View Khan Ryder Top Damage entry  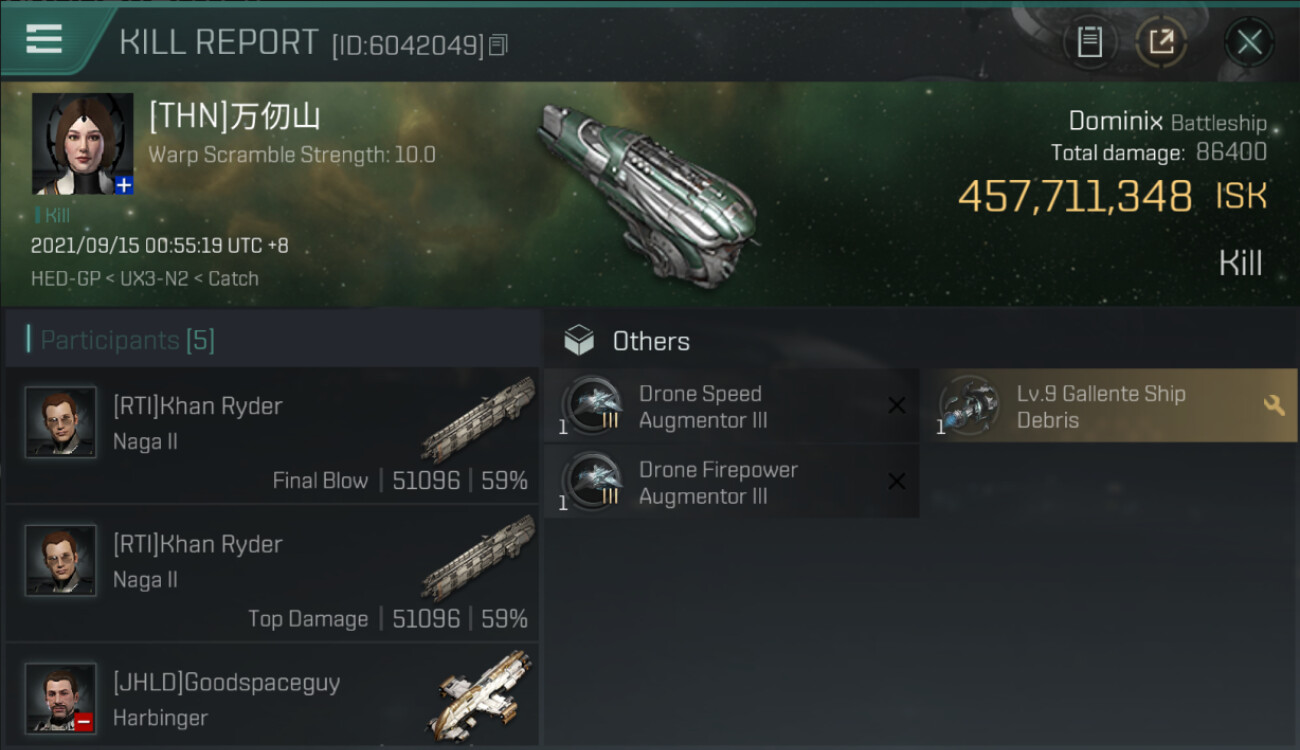click(x=272, y=574)
